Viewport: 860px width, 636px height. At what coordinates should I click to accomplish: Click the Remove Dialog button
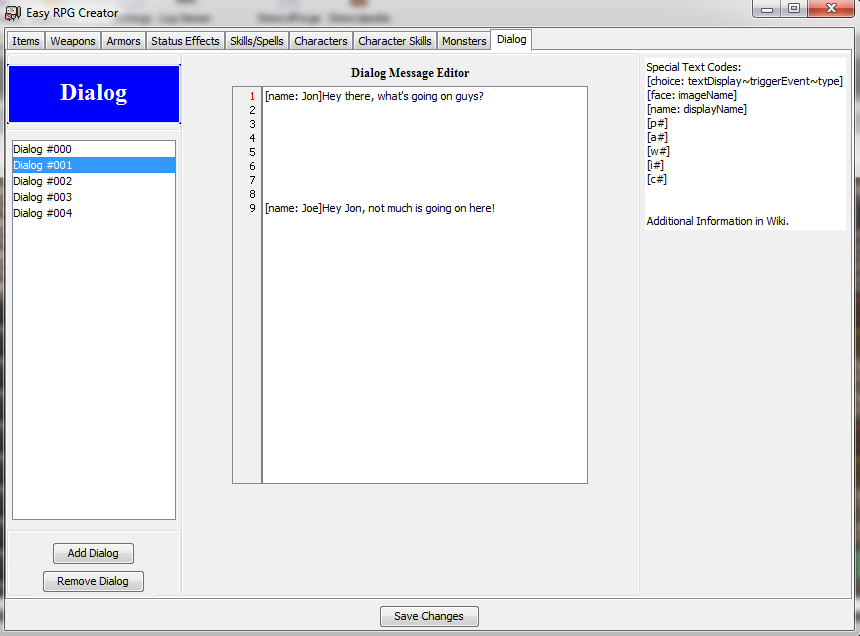(93, 581)
